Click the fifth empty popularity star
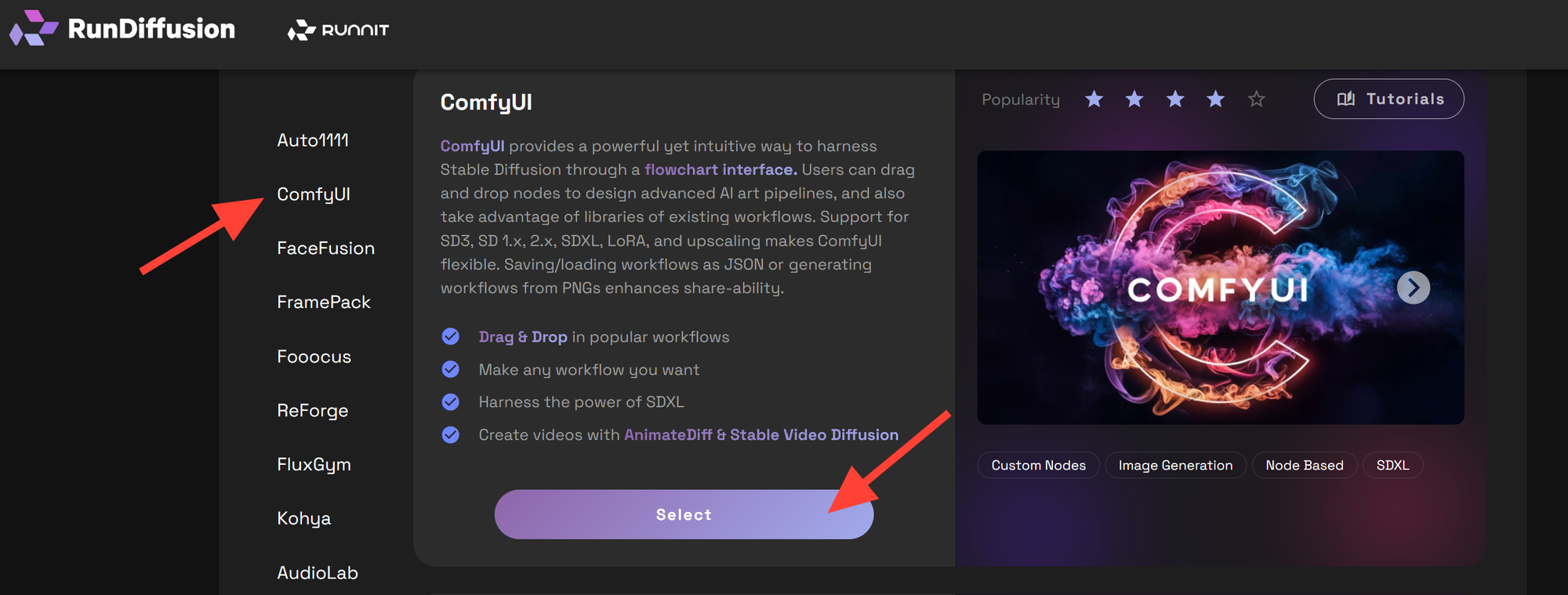Viewport: 1568px width, 595px height. tap(1256, 99)
